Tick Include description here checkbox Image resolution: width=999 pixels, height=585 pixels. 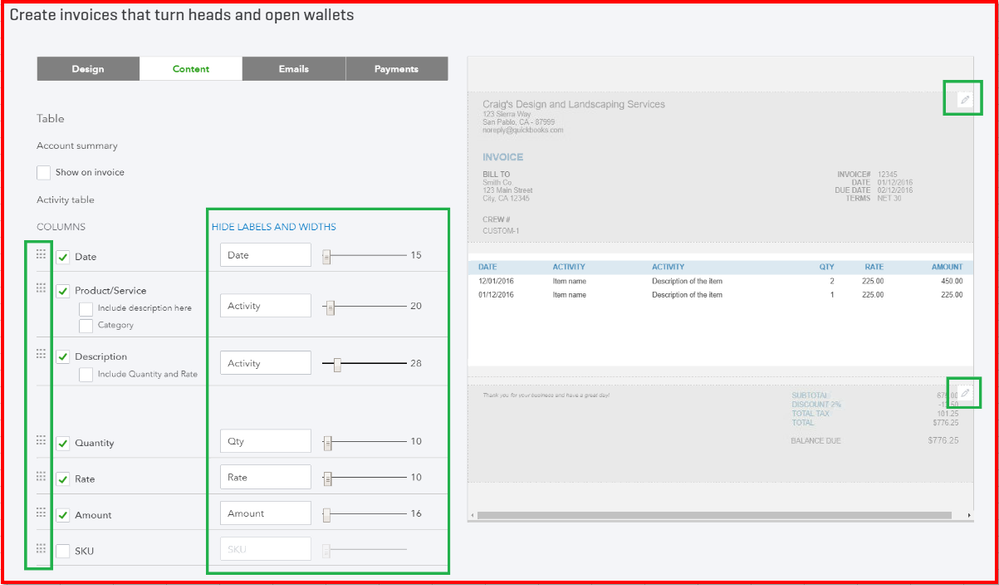(x=86, y=309)
